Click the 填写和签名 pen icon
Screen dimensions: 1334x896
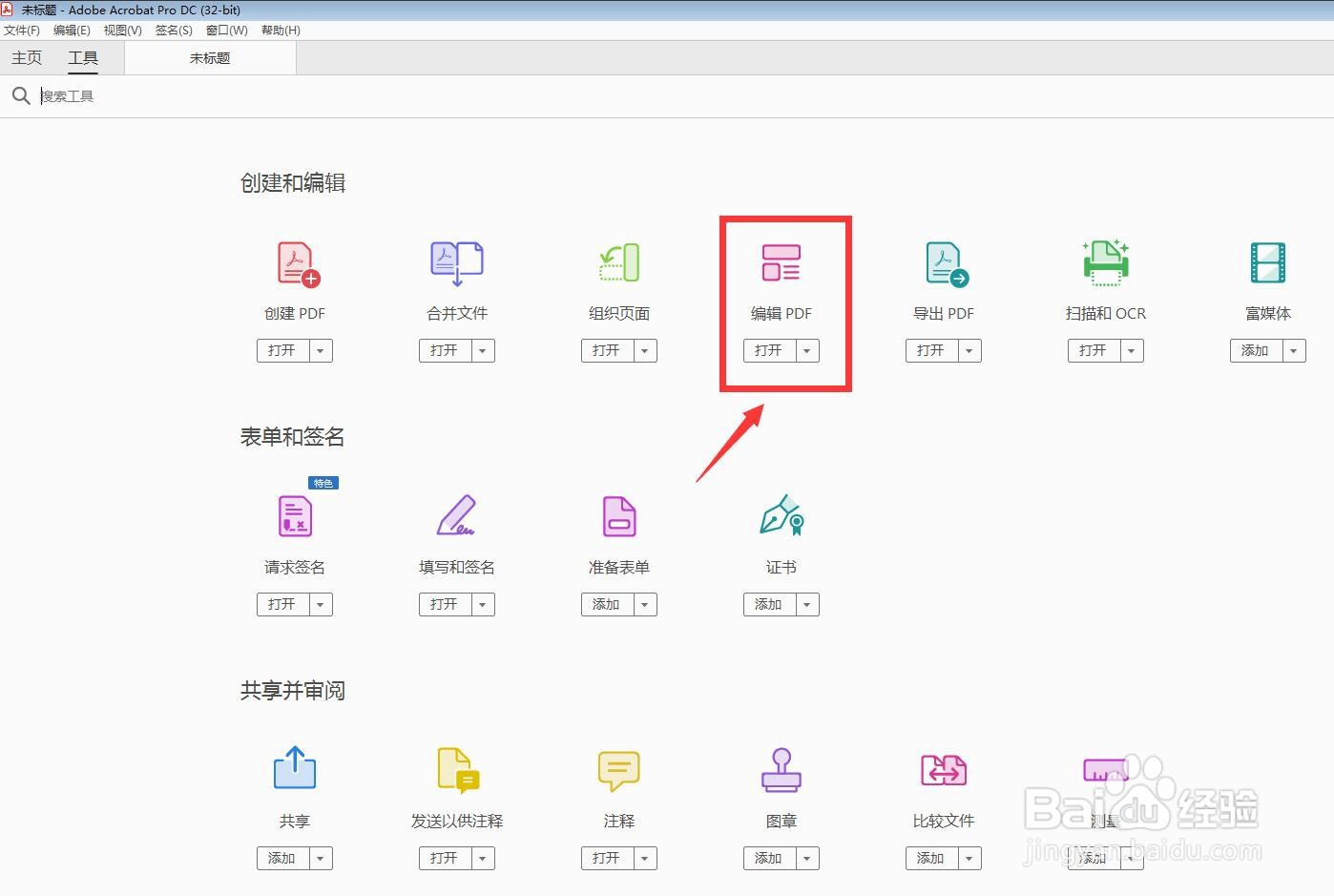[x=456, y=515]
